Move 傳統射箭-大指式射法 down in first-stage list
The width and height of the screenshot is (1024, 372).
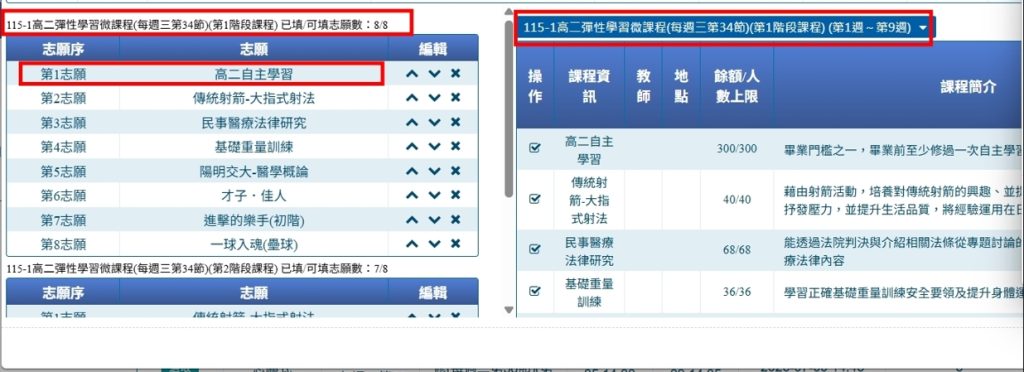pos(434,98)
